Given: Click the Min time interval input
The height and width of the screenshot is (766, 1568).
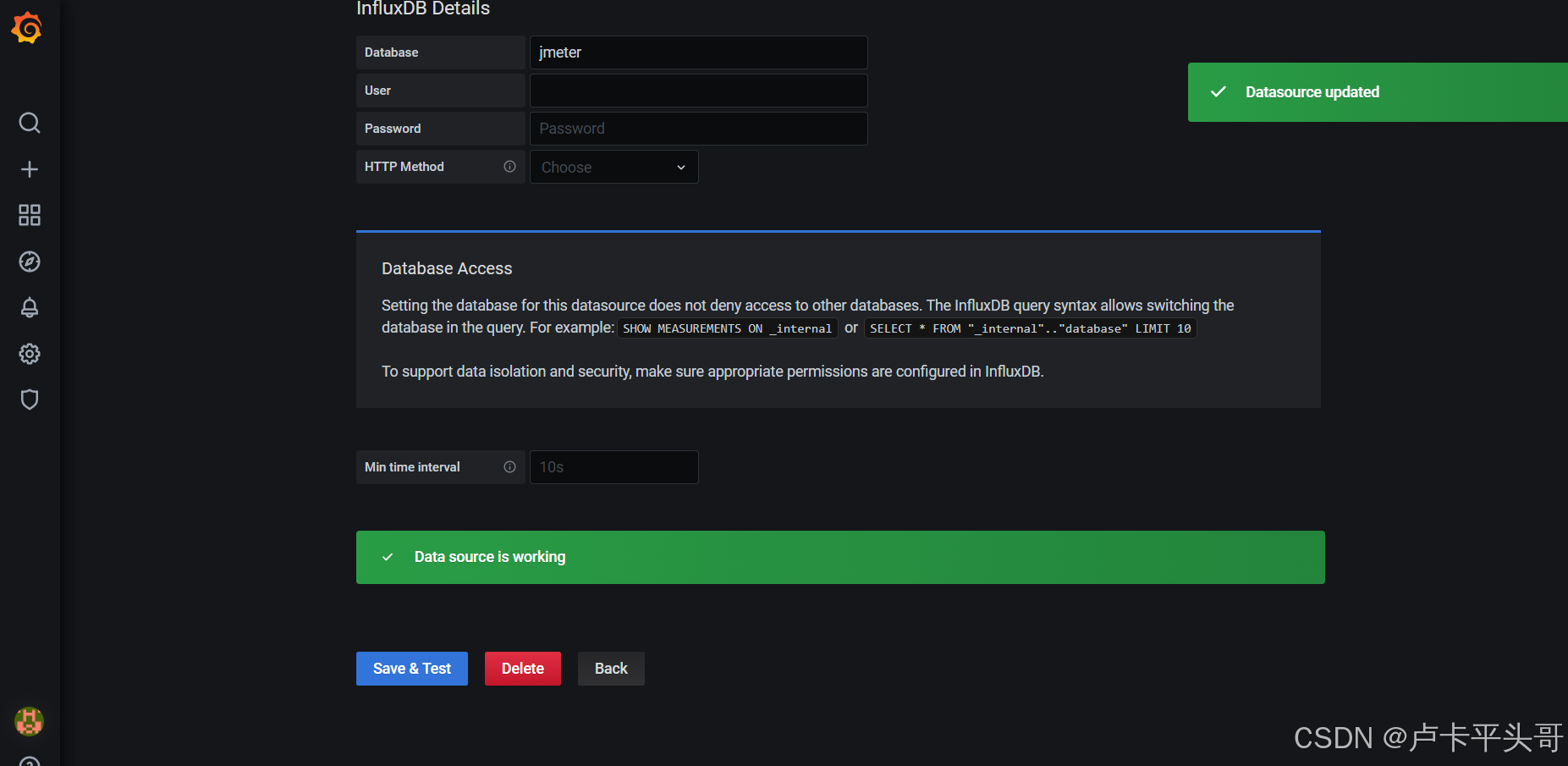Looking at the screenshot, I should click(x=614, y=467).
